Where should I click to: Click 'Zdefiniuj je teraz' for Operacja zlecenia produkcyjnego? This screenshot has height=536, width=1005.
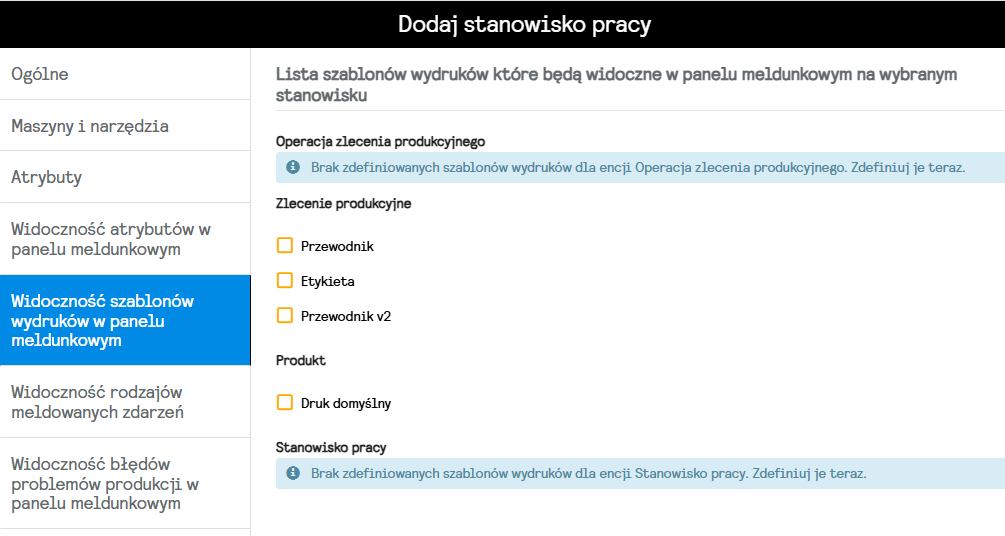coord(907,167)
